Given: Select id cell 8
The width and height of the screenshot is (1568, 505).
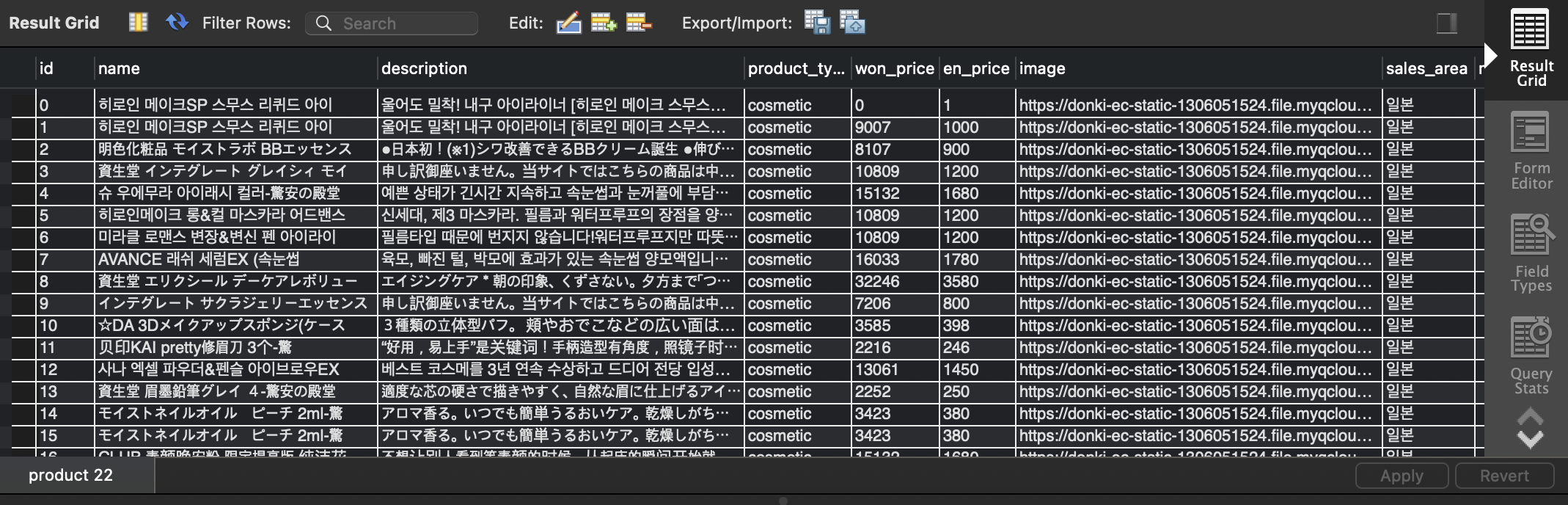Looking at the screenshot, I should coord(65,281).
